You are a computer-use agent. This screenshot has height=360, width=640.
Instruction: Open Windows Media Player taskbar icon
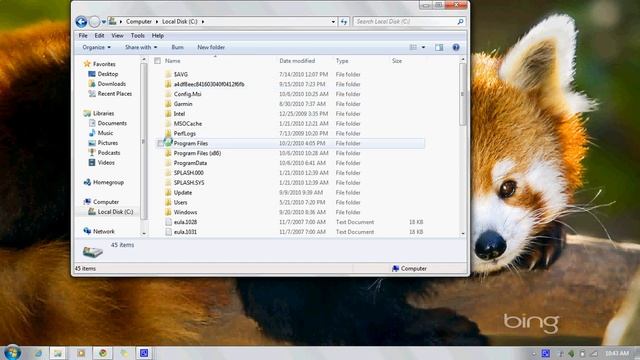81,353
